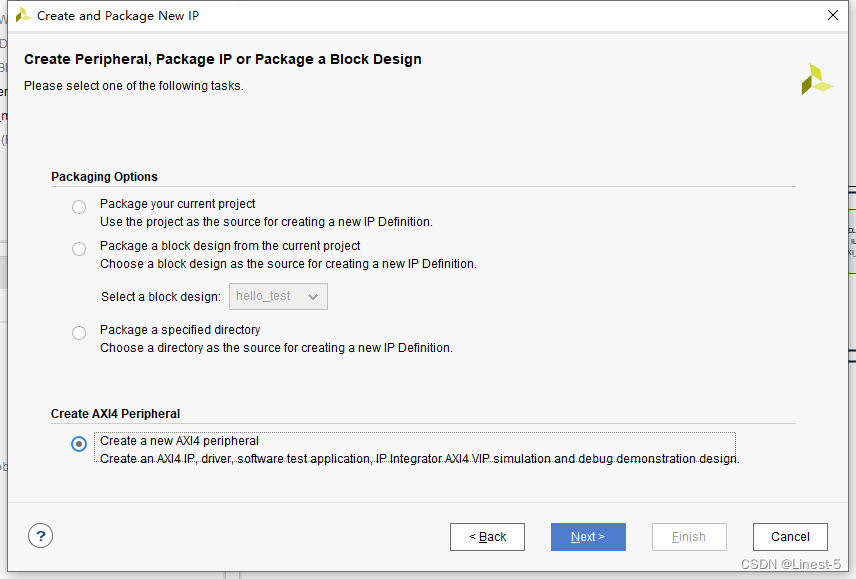Click the Package your current project label
Viewport: 856px width, 579px height.
(x=177, y=204)
